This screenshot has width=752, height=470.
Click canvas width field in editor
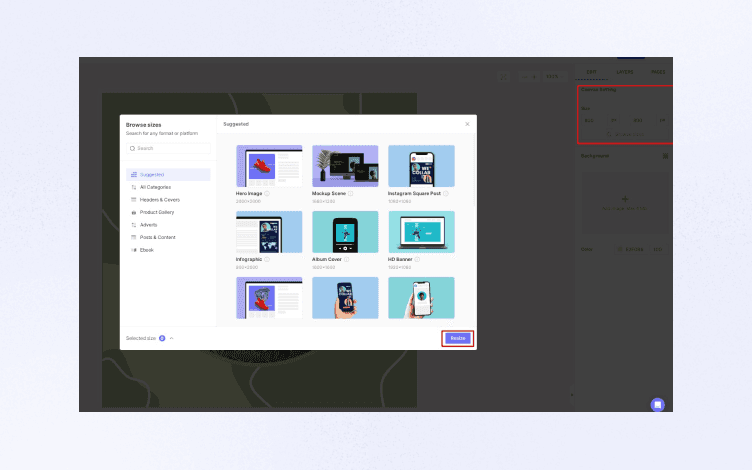click(595, 120)
